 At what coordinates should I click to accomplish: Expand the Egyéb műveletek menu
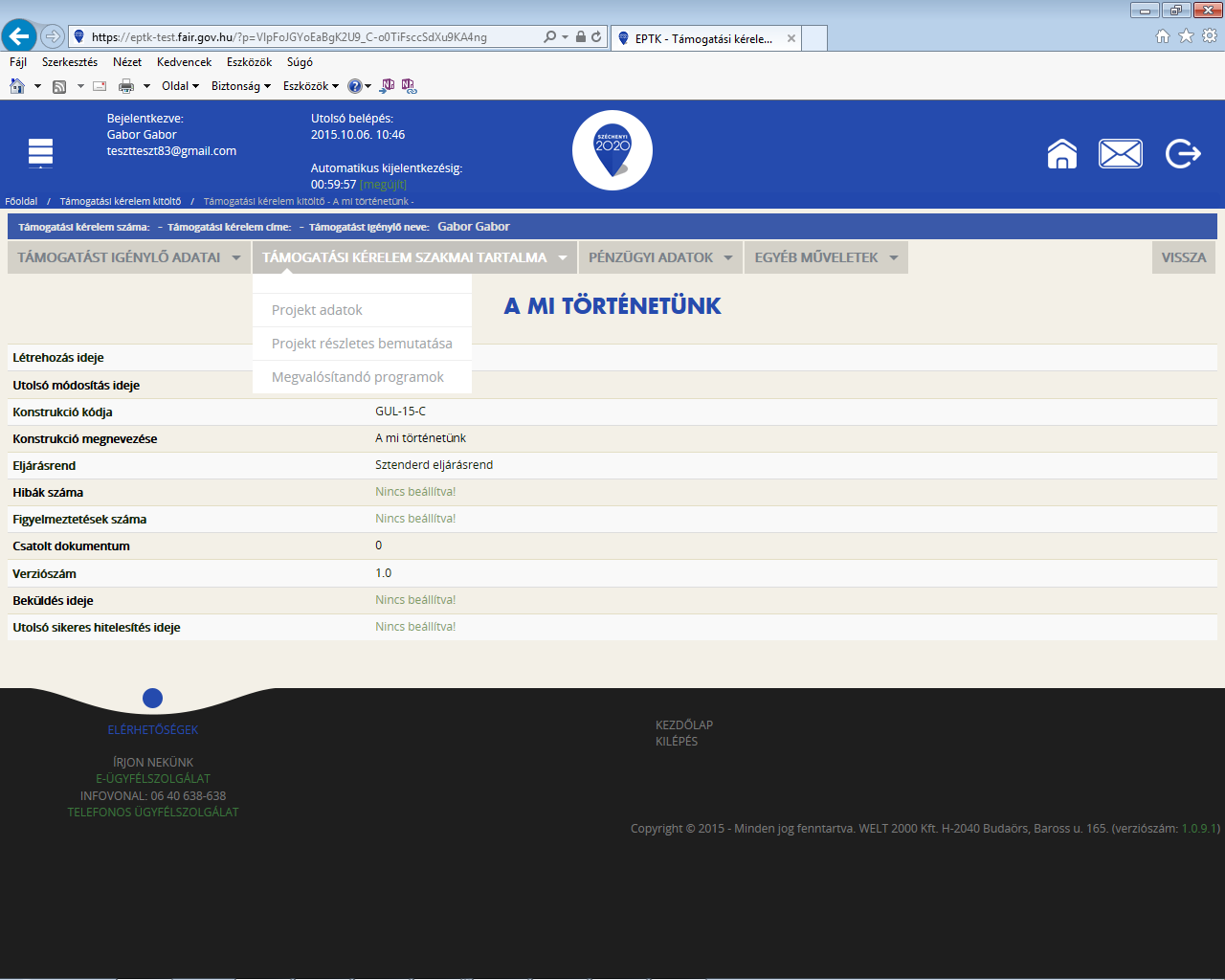click(x=826, y=257)
